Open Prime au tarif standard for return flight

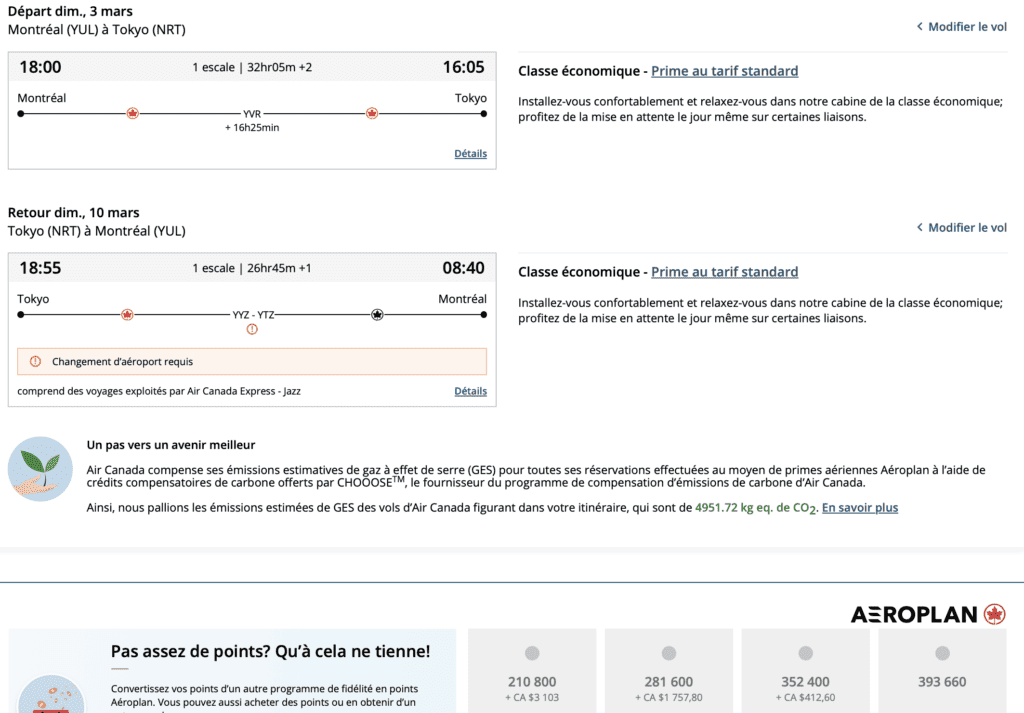click(724, 272)
